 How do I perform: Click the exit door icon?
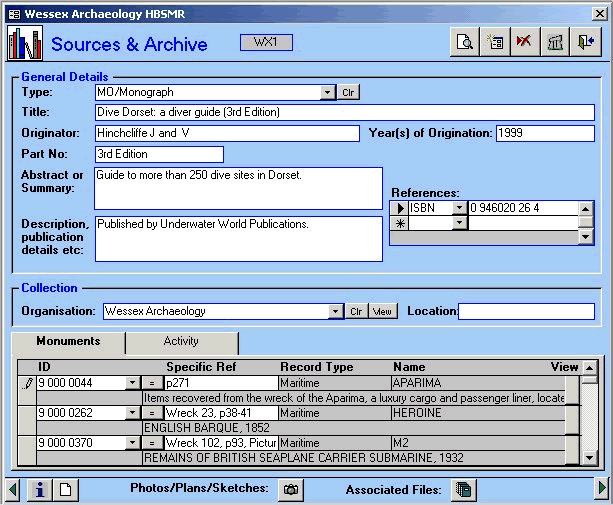[586, 43]
